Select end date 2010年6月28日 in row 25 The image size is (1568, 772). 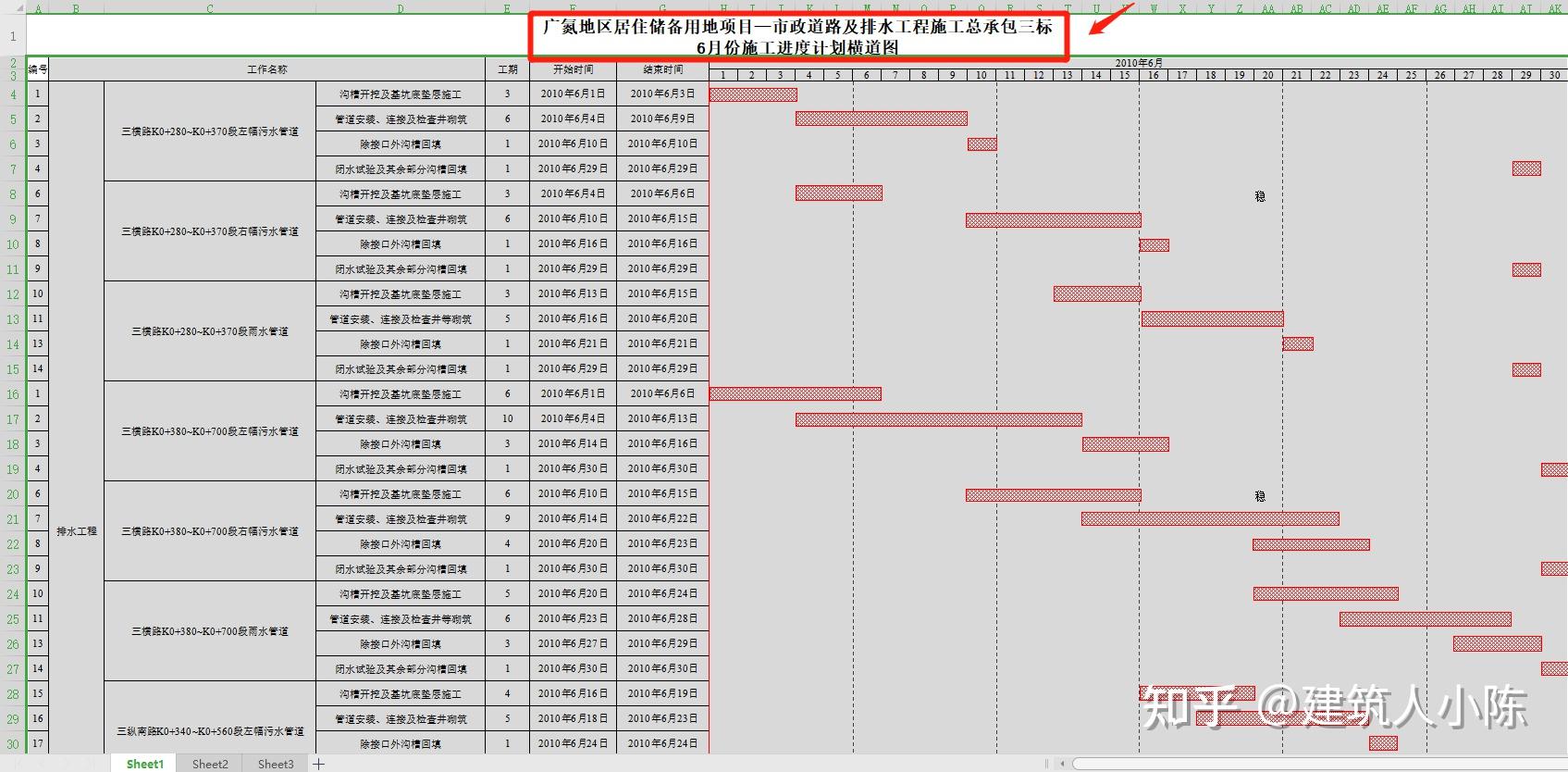click(663, 619)
